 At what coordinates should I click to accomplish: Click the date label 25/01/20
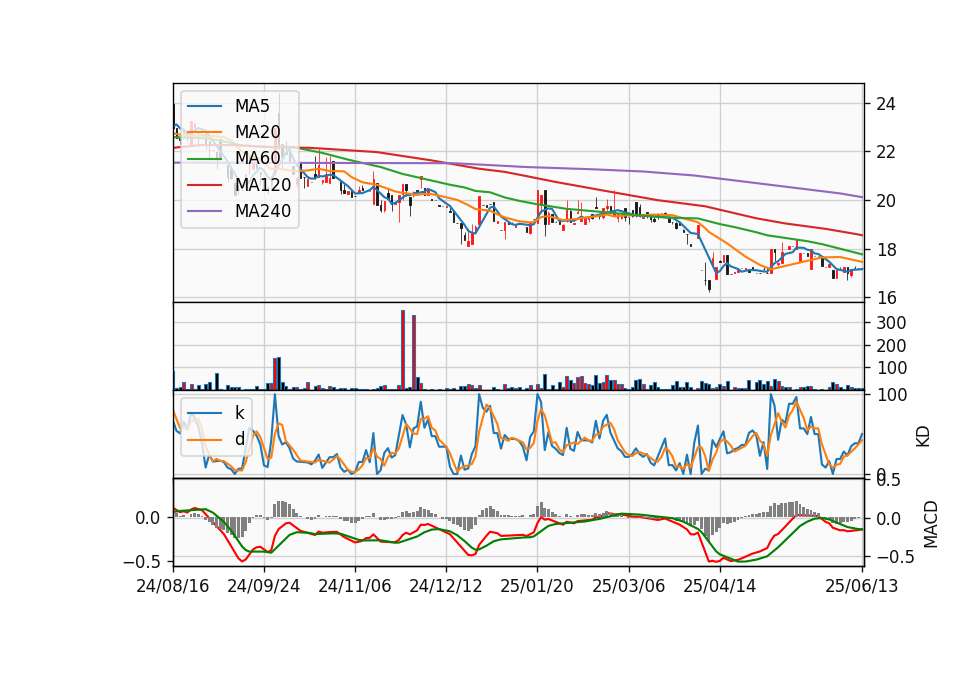537,586
